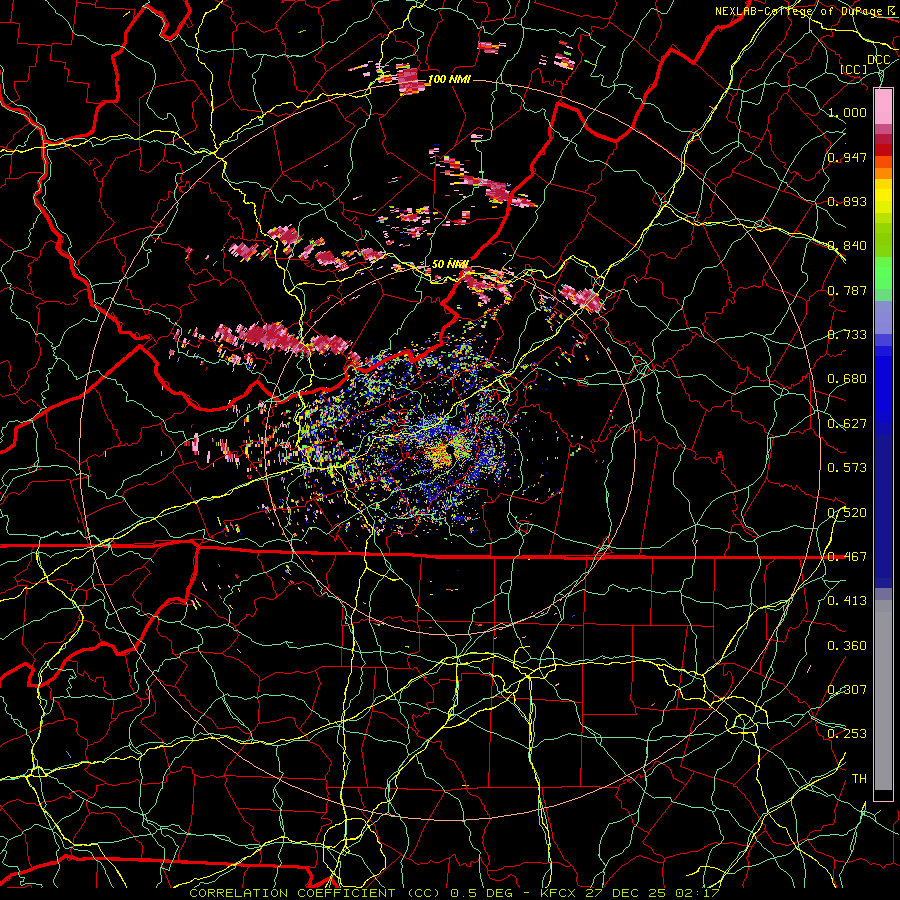Select the 0.733 scale value
The image size is (900, 900).
(847, 335)
